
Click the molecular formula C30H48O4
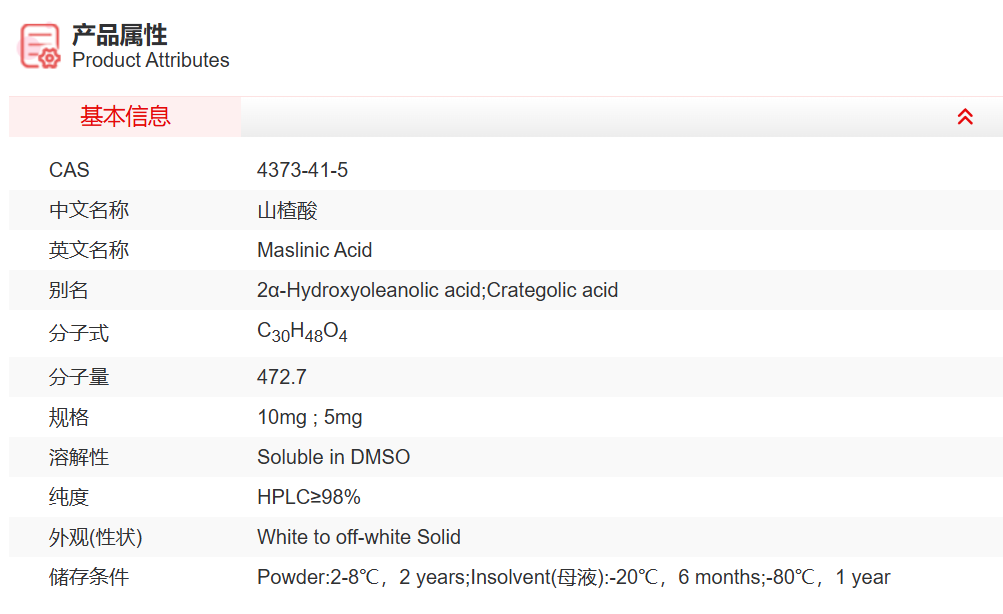[x=302, y=333]
